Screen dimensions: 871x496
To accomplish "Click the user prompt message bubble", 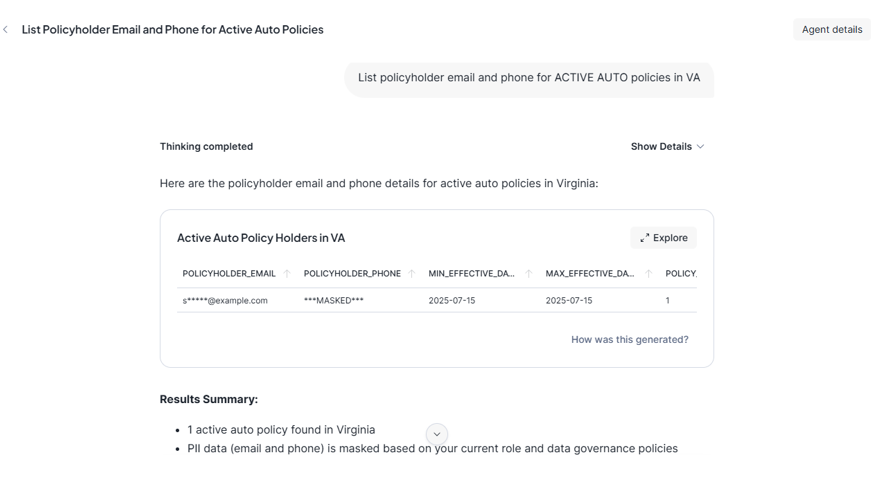I will (528, 78).
